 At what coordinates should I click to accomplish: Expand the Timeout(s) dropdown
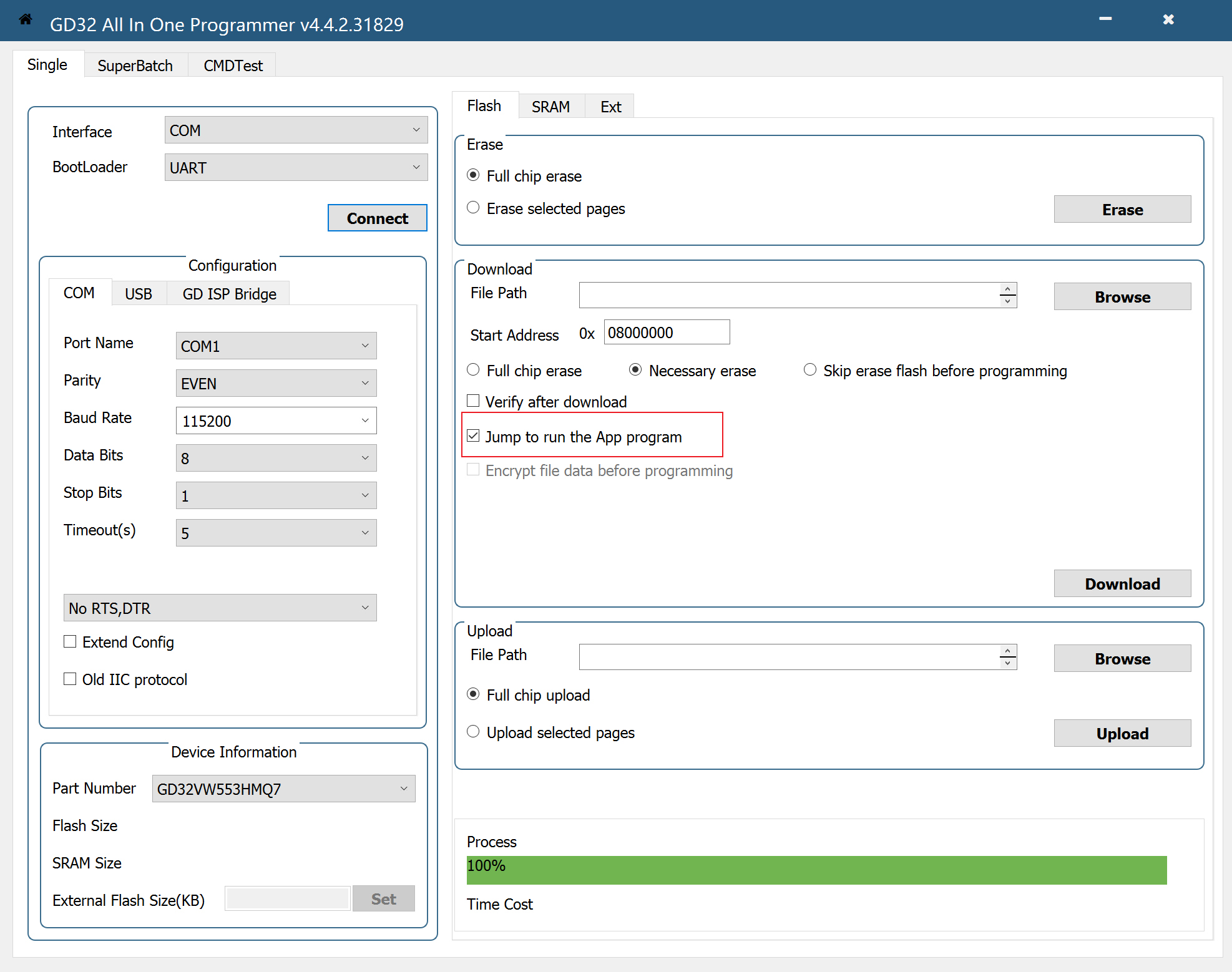click(x=276, y=533)
